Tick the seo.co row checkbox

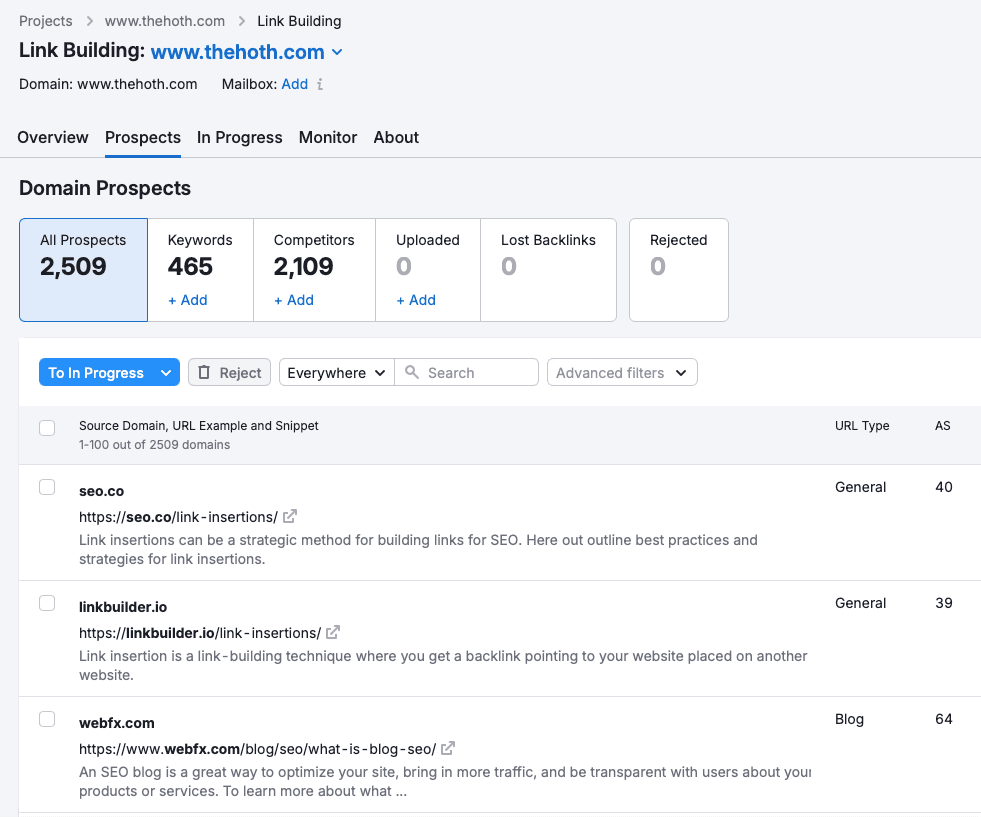coord(47,487)
